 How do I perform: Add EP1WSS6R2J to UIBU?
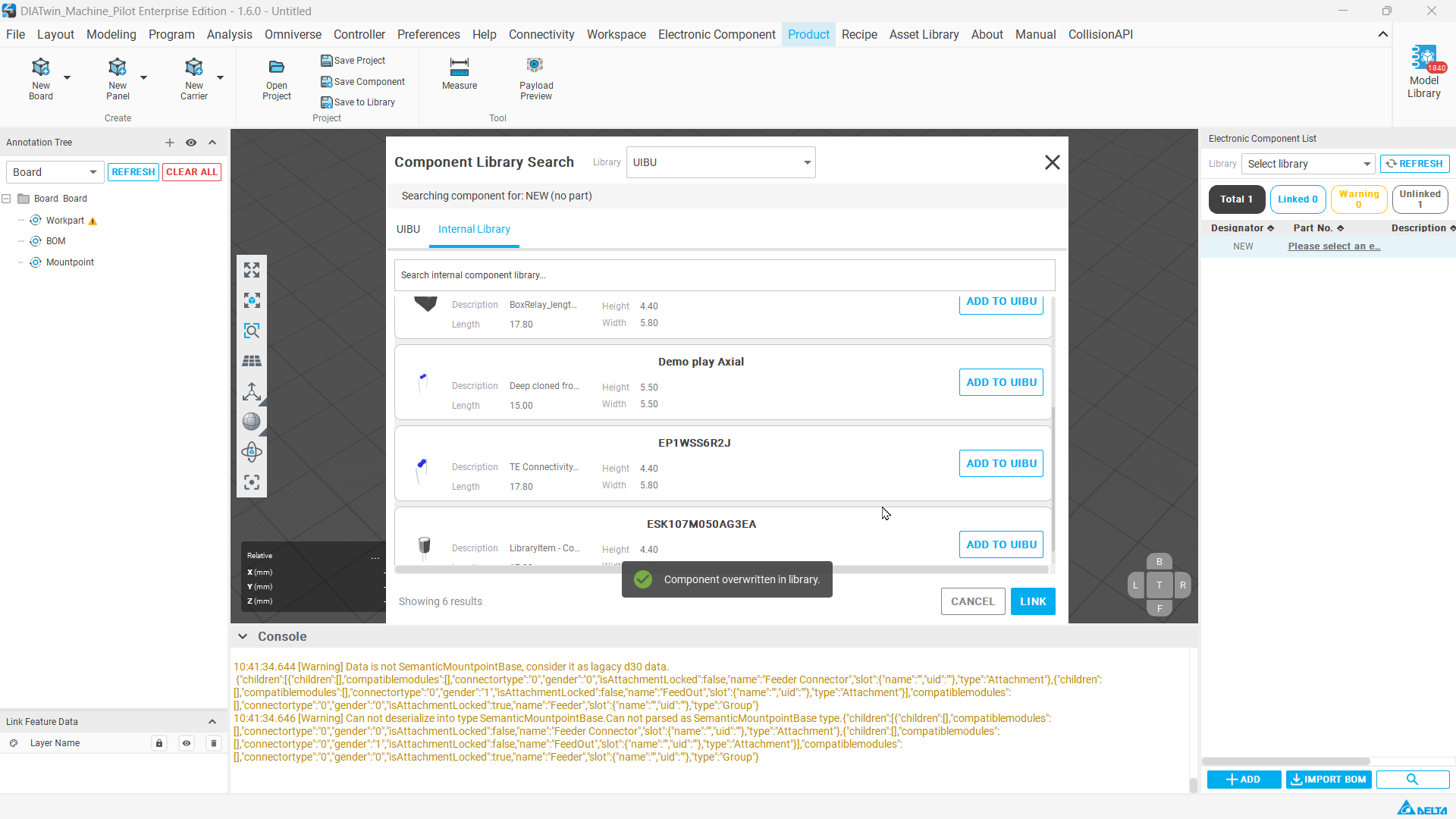coord(1001,463)
